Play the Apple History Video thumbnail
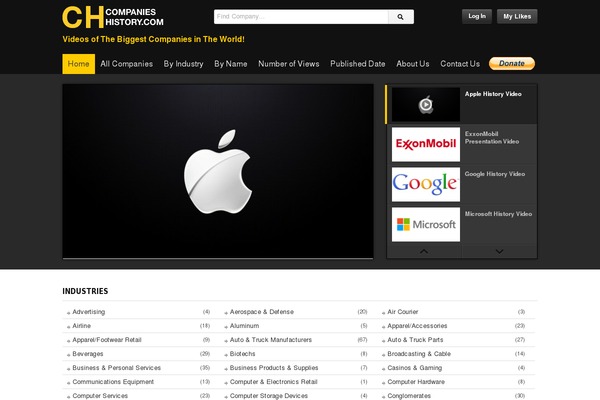This screenshot has width=600, height=400. tap(426, 104)
